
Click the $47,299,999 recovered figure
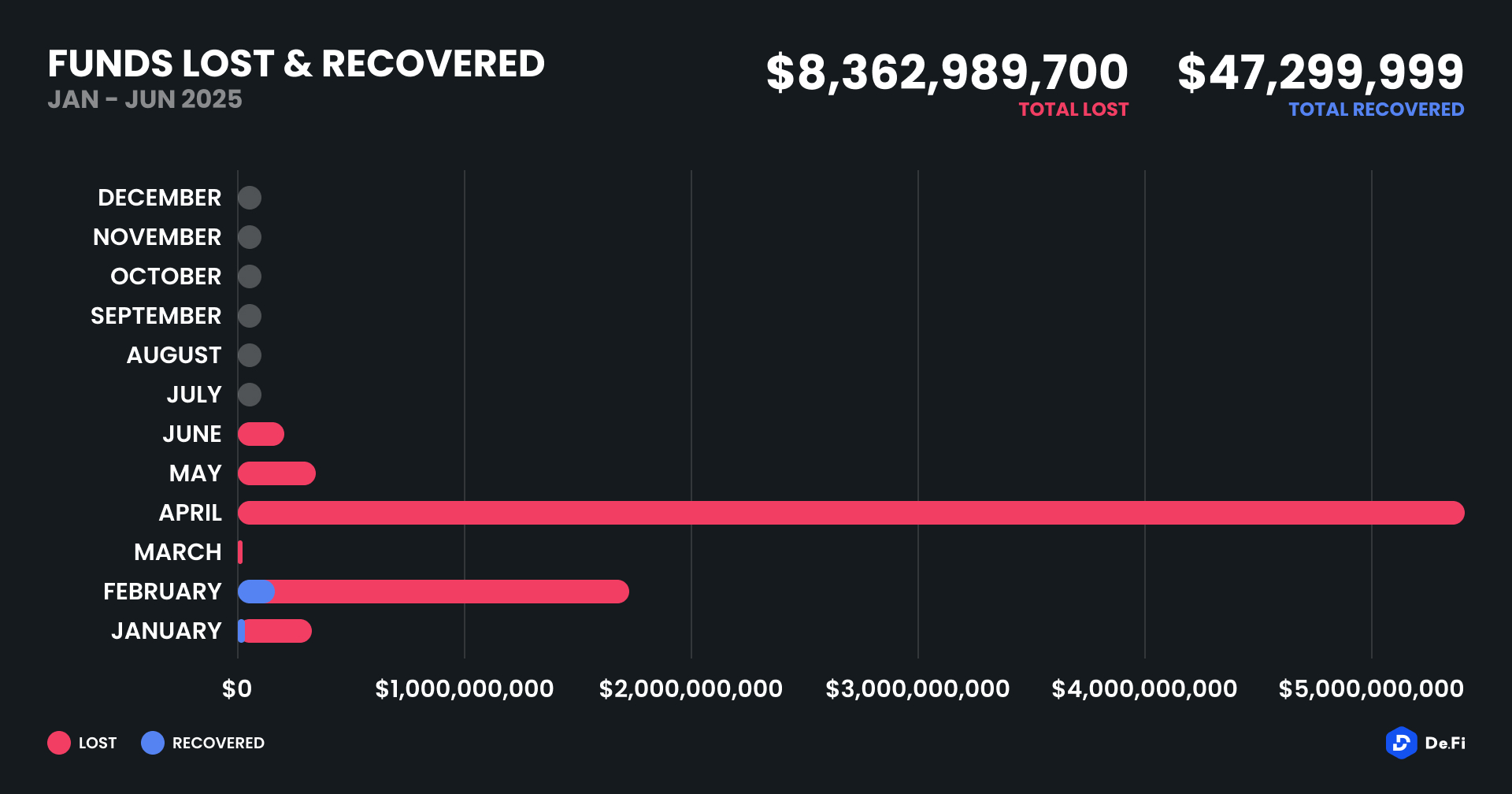1321,72
